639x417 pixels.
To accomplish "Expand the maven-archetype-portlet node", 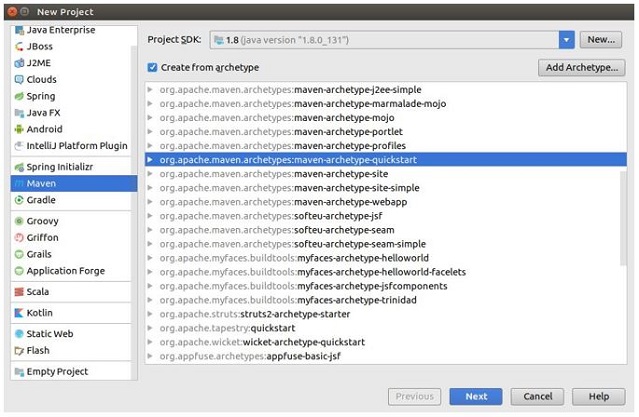I will click(x=150, y=132).
